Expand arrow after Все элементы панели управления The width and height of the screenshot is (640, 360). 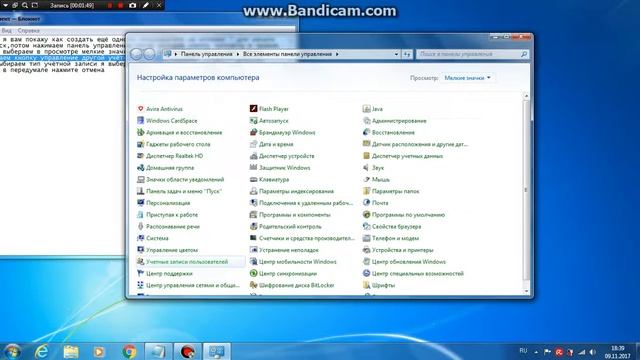[337, 54]
